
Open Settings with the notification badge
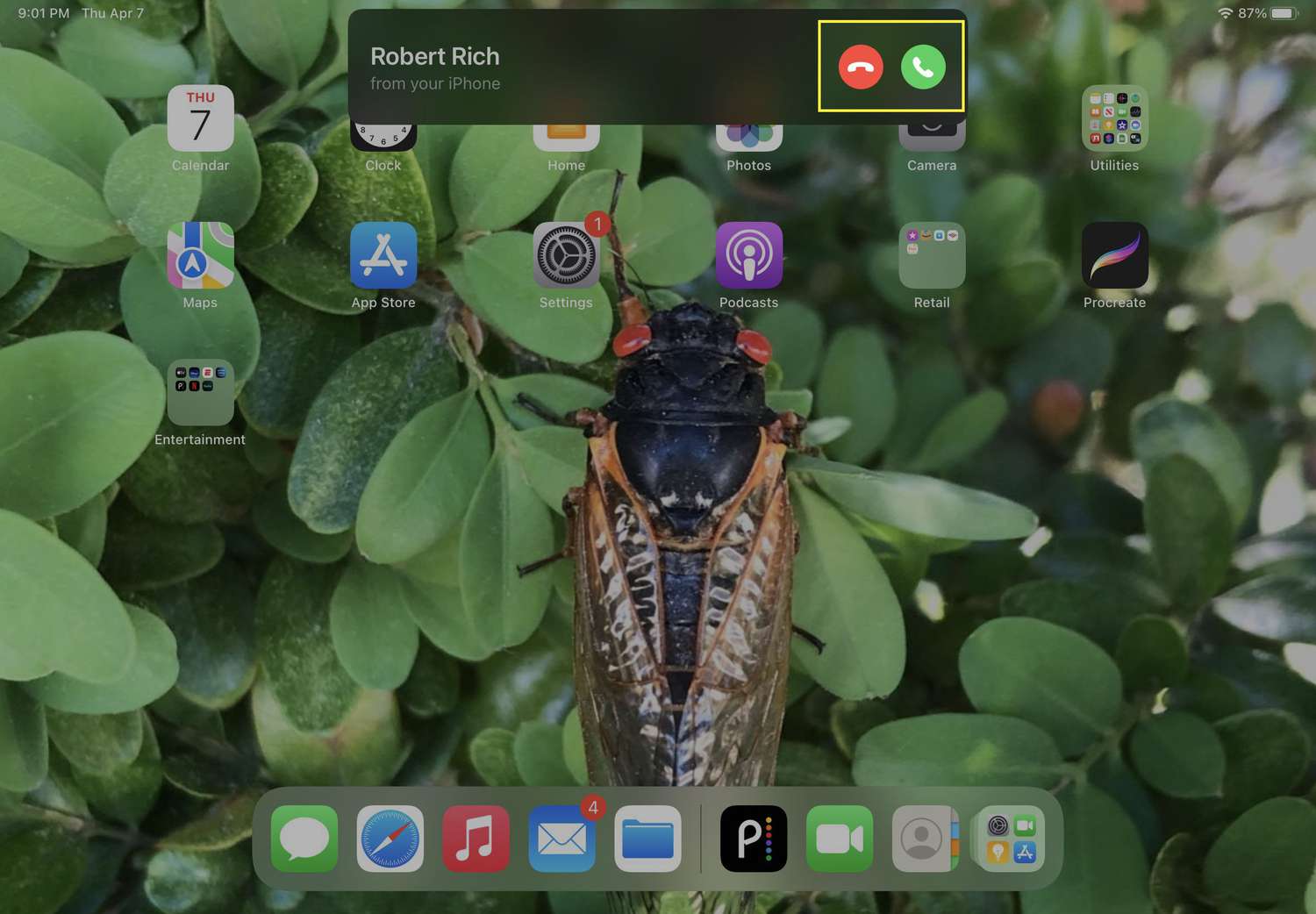click(566, 255)
